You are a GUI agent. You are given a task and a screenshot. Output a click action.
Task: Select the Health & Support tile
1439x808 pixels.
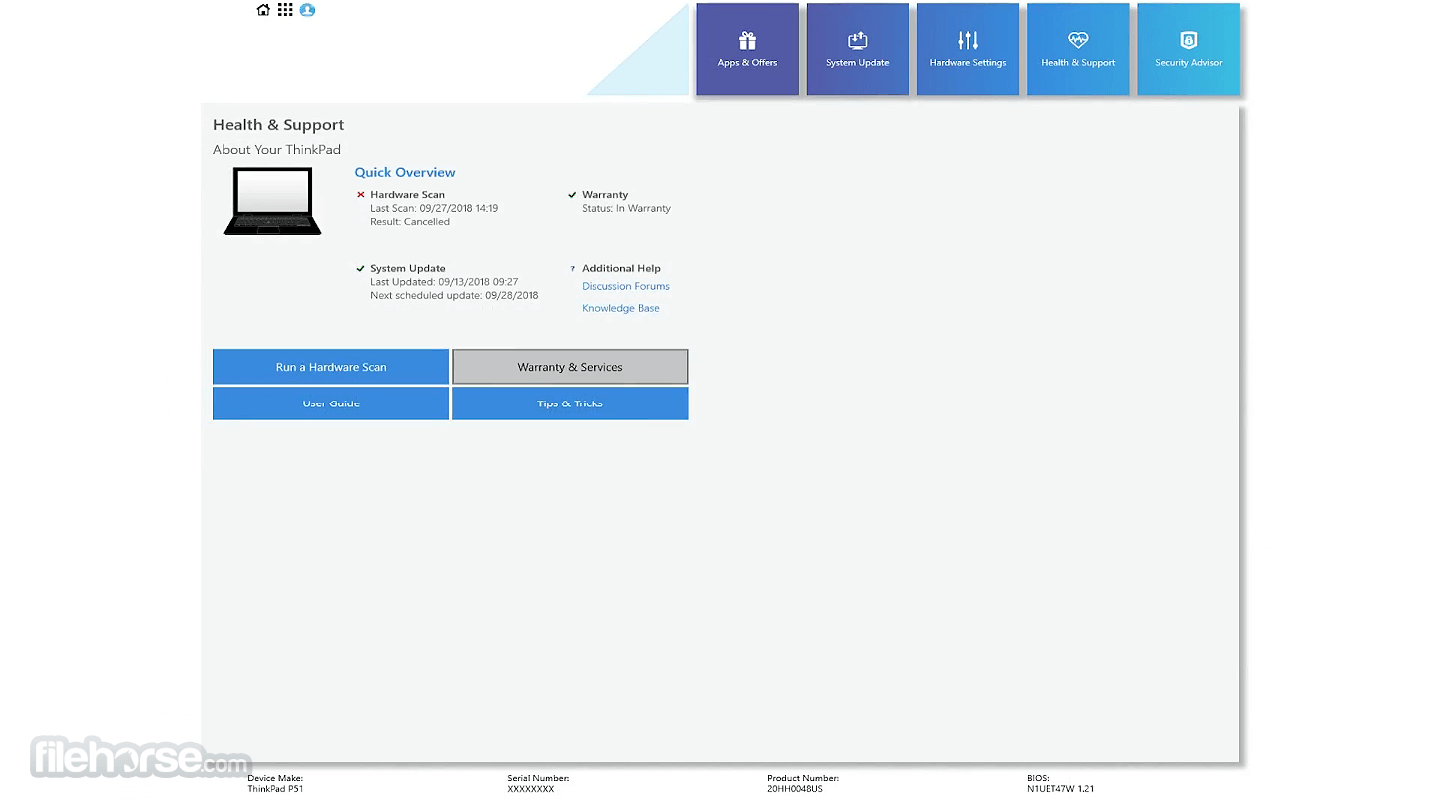[x=1078, y=49]
